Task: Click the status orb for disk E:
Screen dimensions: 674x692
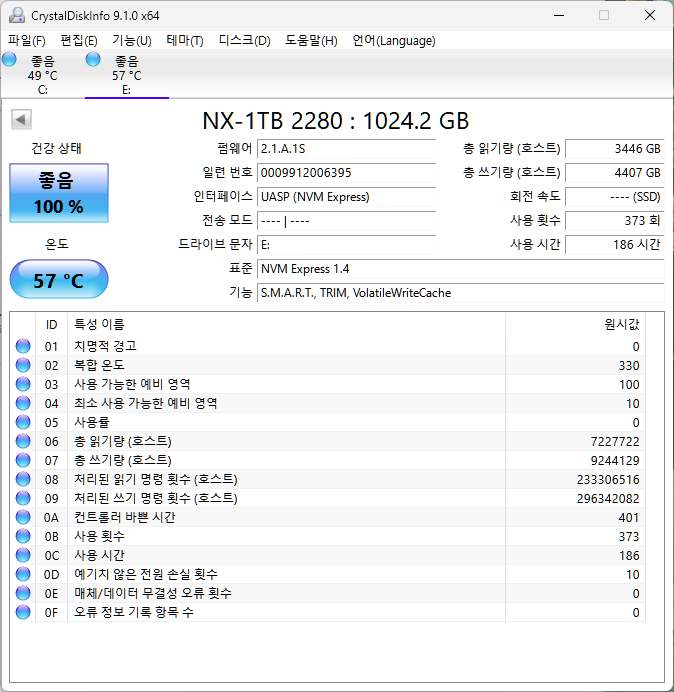Action: [93, 59]
